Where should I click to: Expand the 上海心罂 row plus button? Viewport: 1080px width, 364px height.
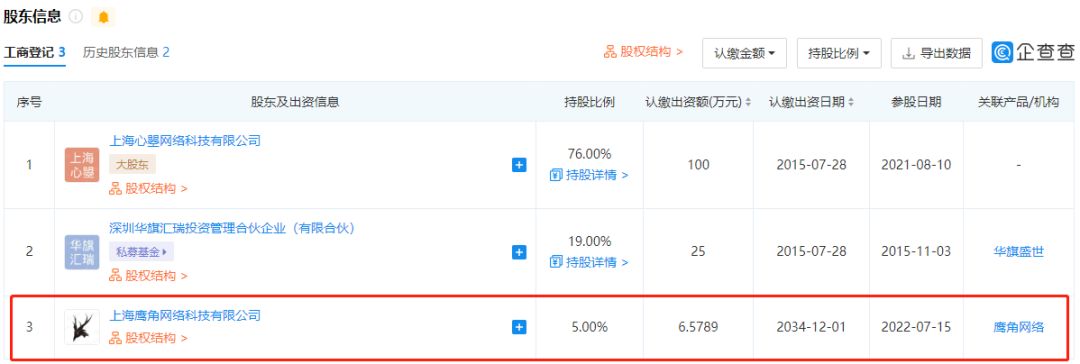(519, 165)
